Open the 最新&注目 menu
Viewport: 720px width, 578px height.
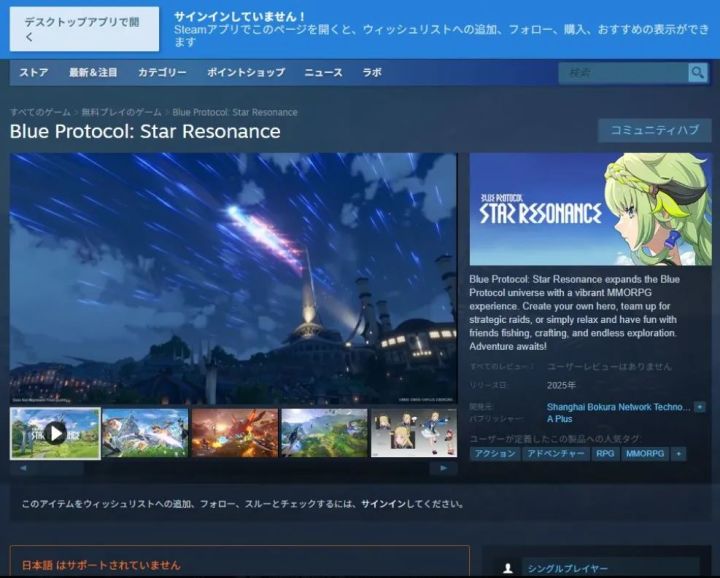pyautogui.click(x=93, y=73)
